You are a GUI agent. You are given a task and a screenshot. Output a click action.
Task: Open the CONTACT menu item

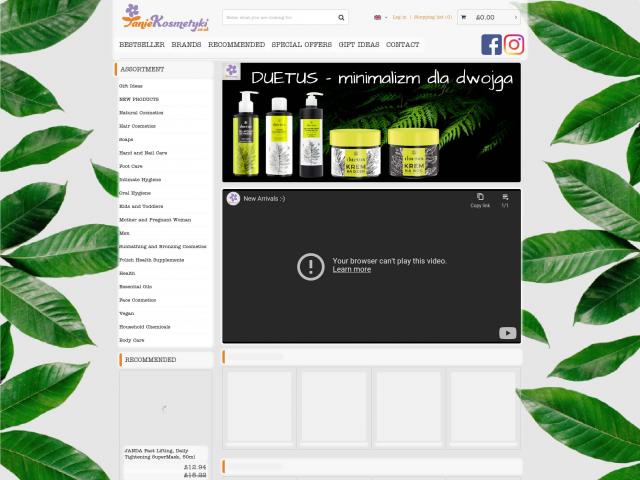(402, 44)
